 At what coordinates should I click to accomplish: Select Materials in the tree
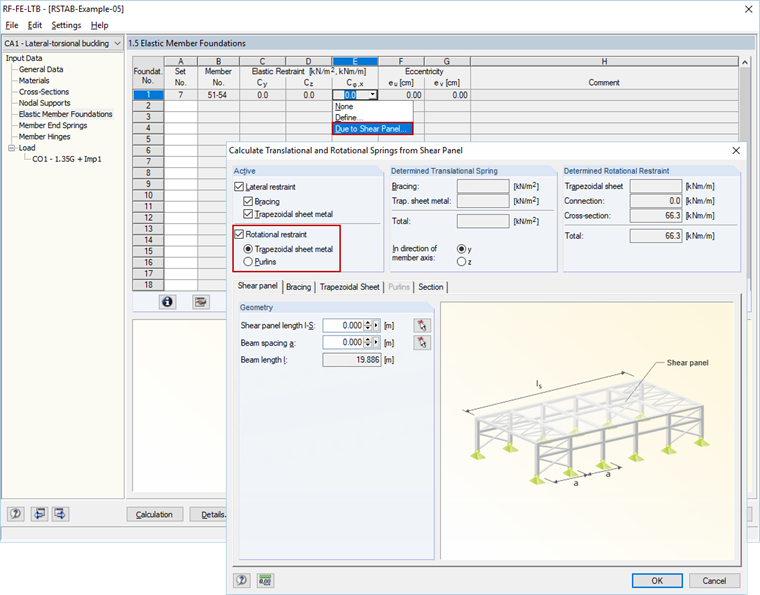pyautogui.click(x=34, y=80)
